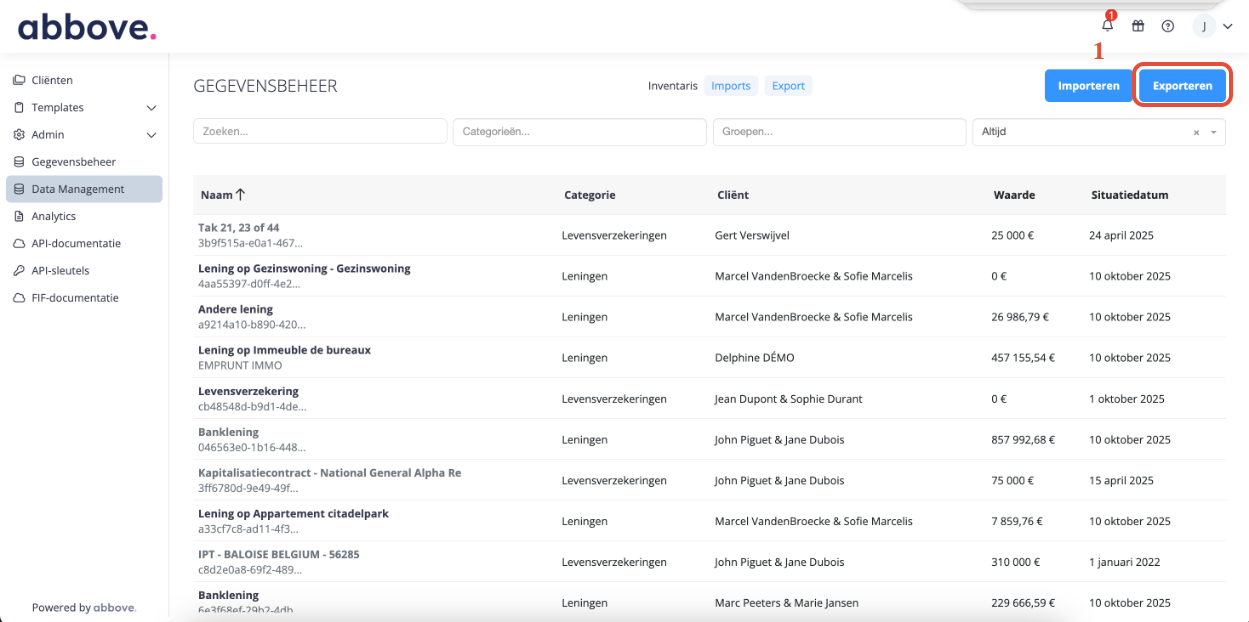This screenshot has width=1249, height=622.
Task: Click the gift icon in header
Action: click(x=1138, y=26)
